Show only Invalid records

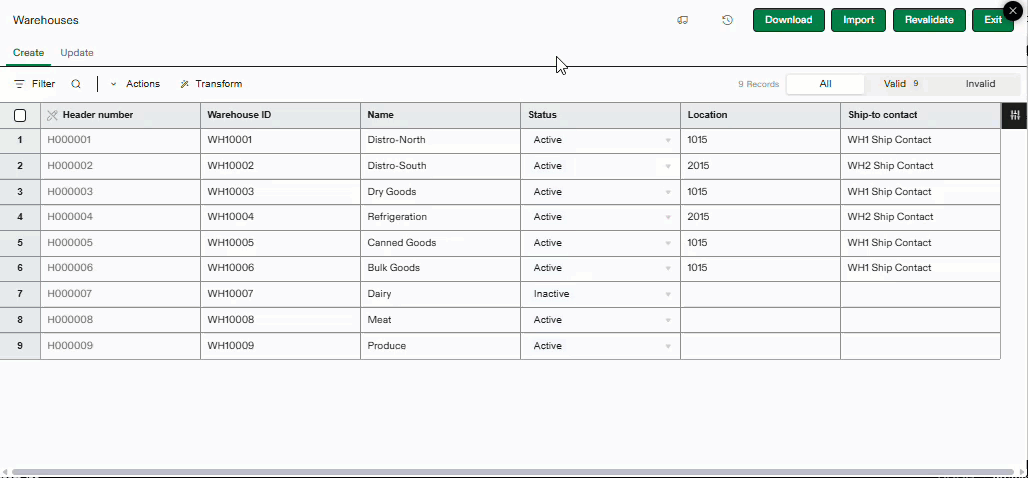click(x=980, y=84)
